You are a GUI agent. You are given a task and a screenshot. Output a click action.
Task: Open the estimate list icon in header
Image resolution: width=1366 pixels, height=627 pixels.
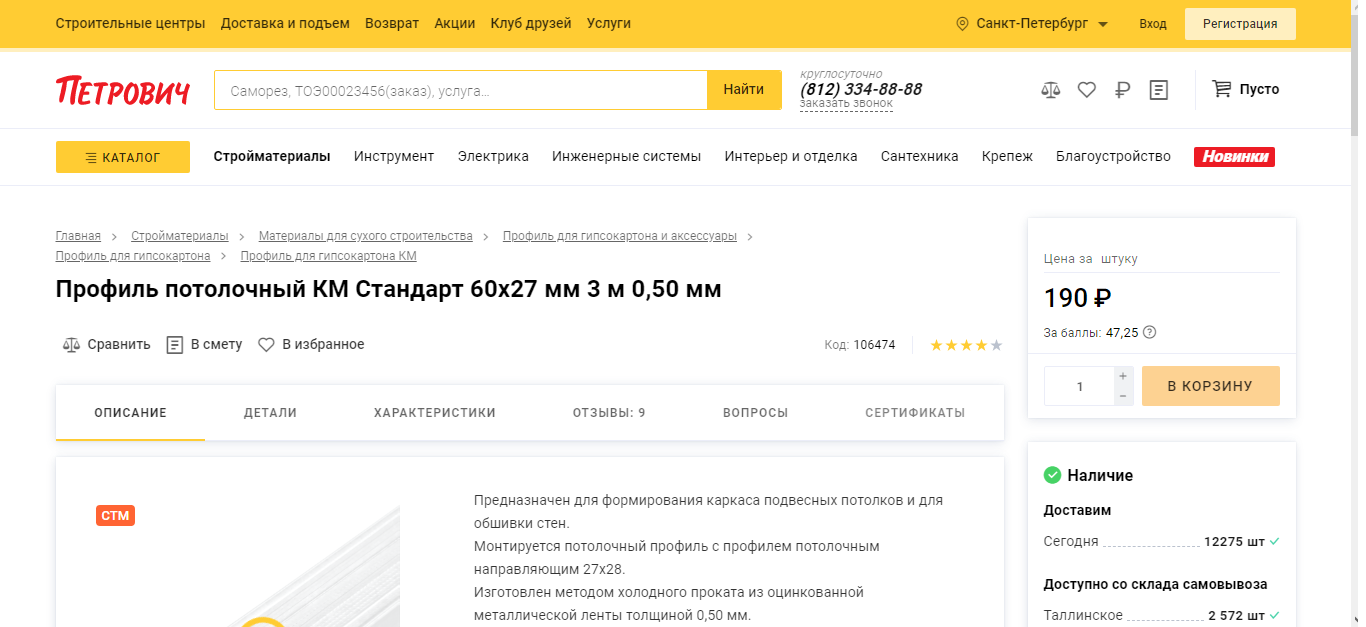coord(1159,90)
